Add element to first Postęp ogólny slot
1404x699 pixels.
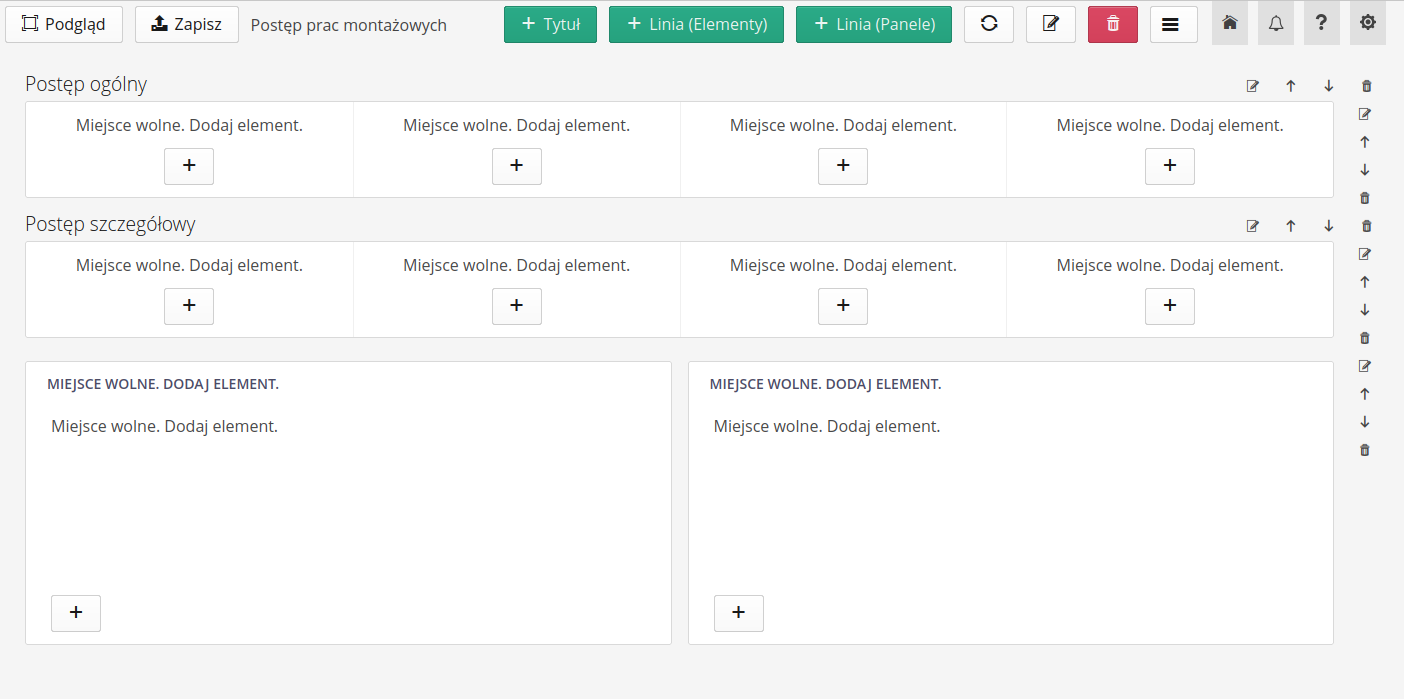[x=189, y=166]
